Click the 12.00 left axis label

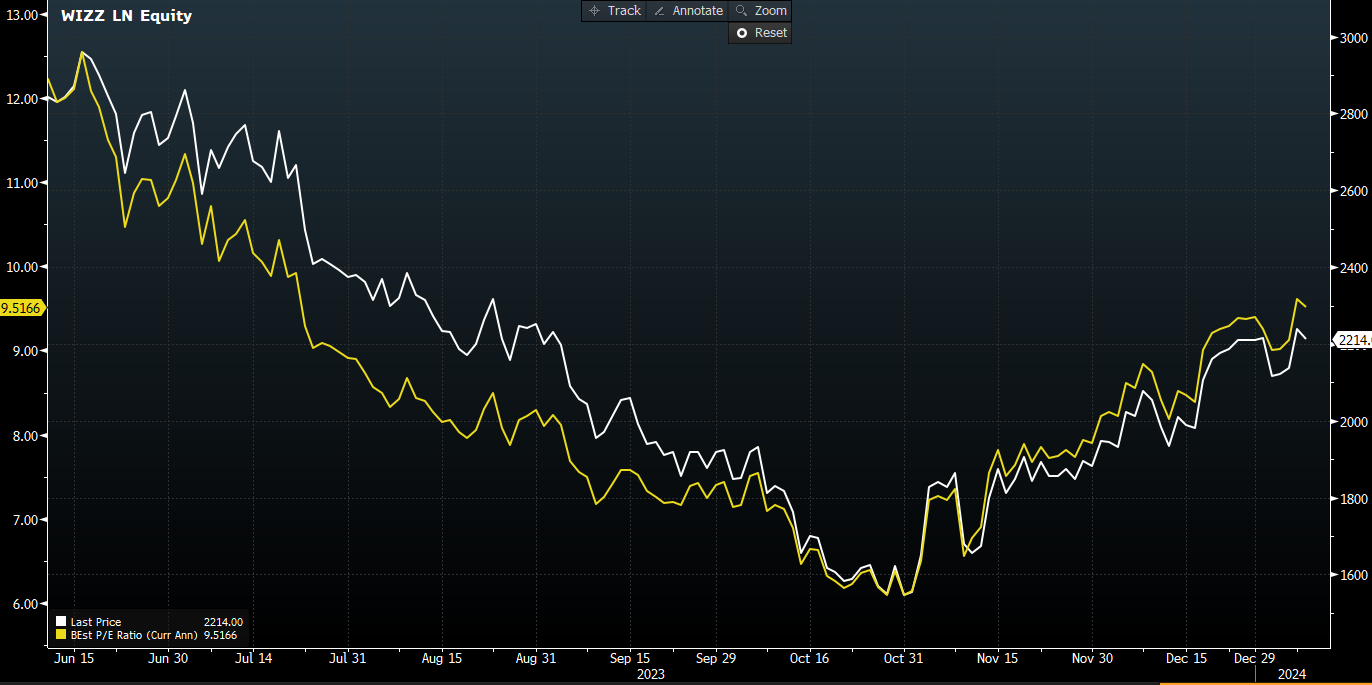[x=22, y=99]
